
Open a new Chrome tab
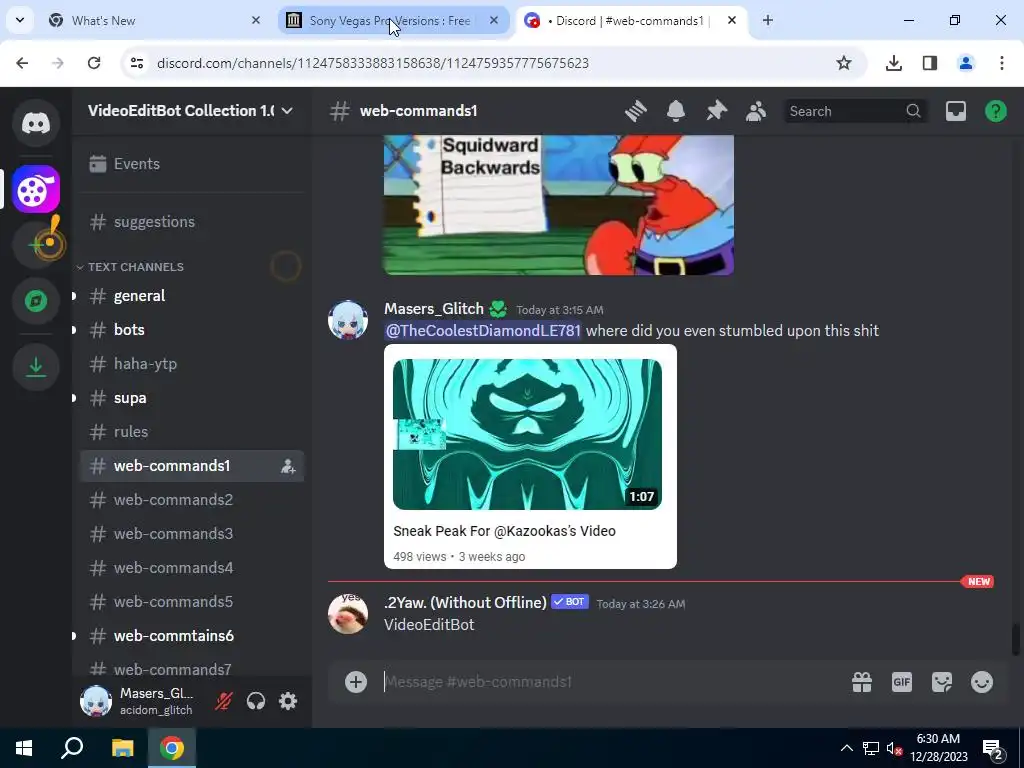[x=768, y=20]
